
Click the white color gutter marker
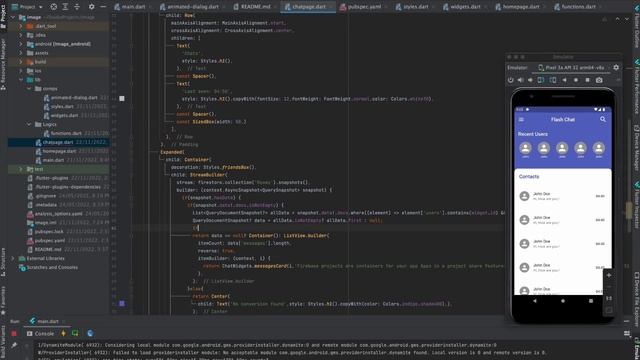122,98
